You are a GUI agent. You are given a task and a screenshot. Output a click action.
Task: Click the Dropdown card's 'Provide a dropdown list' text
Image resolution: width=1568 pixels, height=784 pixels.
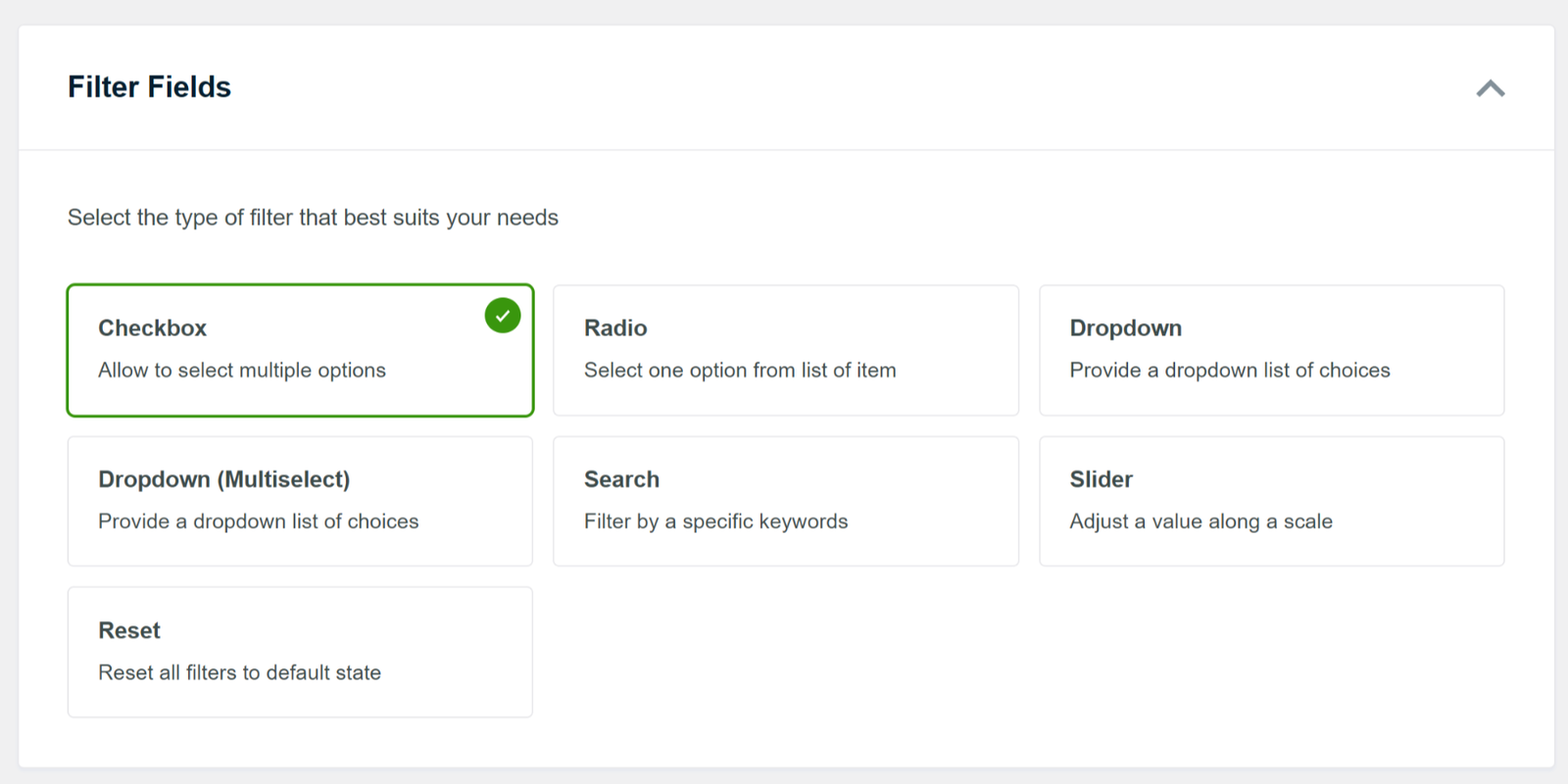tap(1229, 370)
